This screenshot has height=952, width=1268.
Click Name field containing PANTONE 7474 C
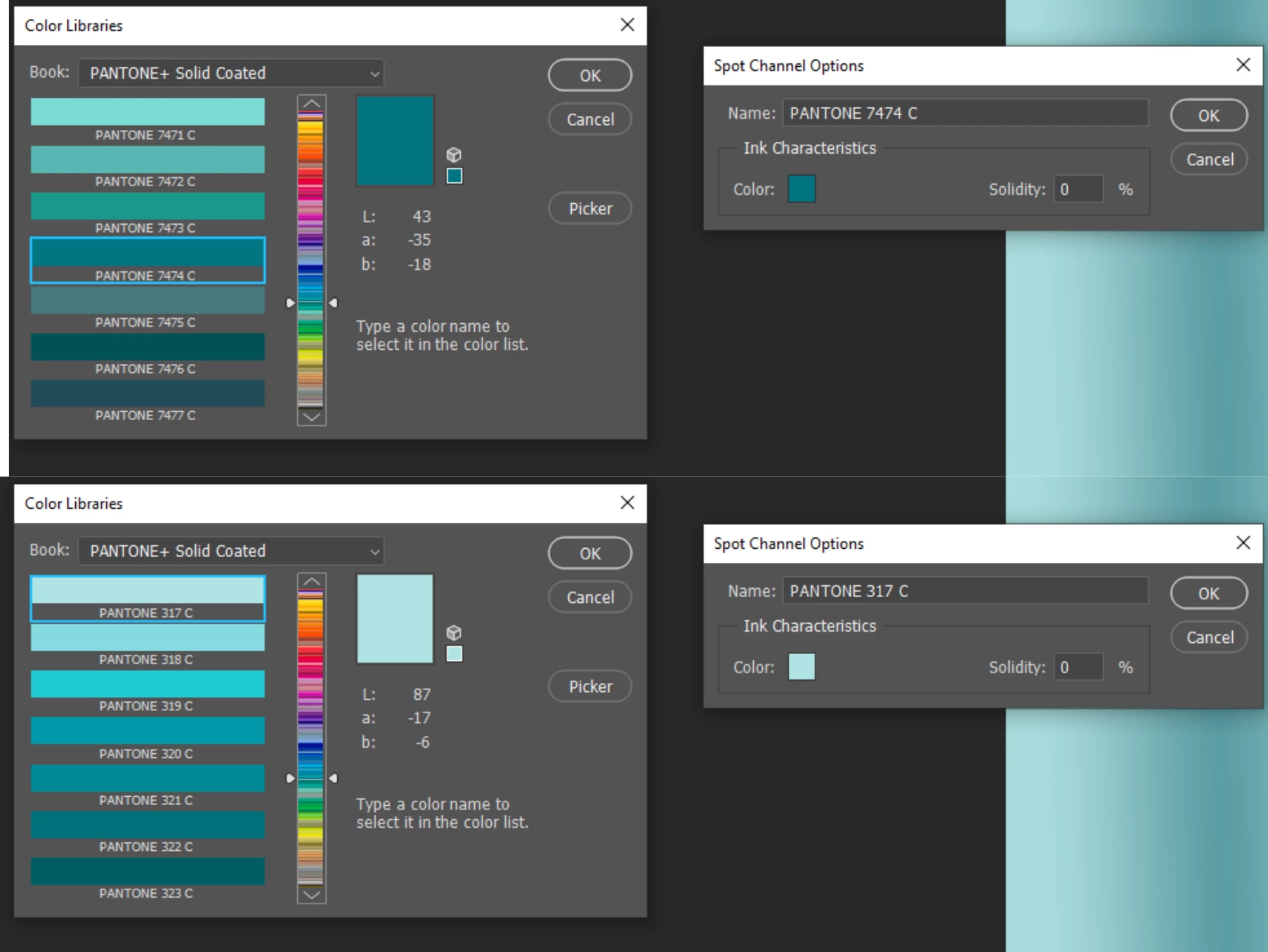tap(965, 113)
